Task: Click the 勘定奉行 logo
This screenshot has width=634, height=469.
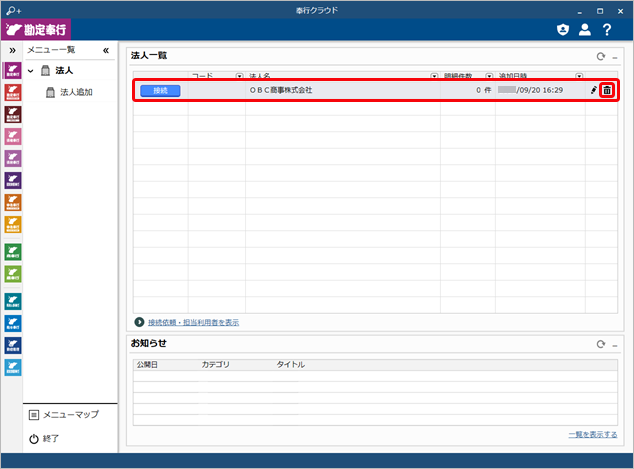Action: pos(36,30)
